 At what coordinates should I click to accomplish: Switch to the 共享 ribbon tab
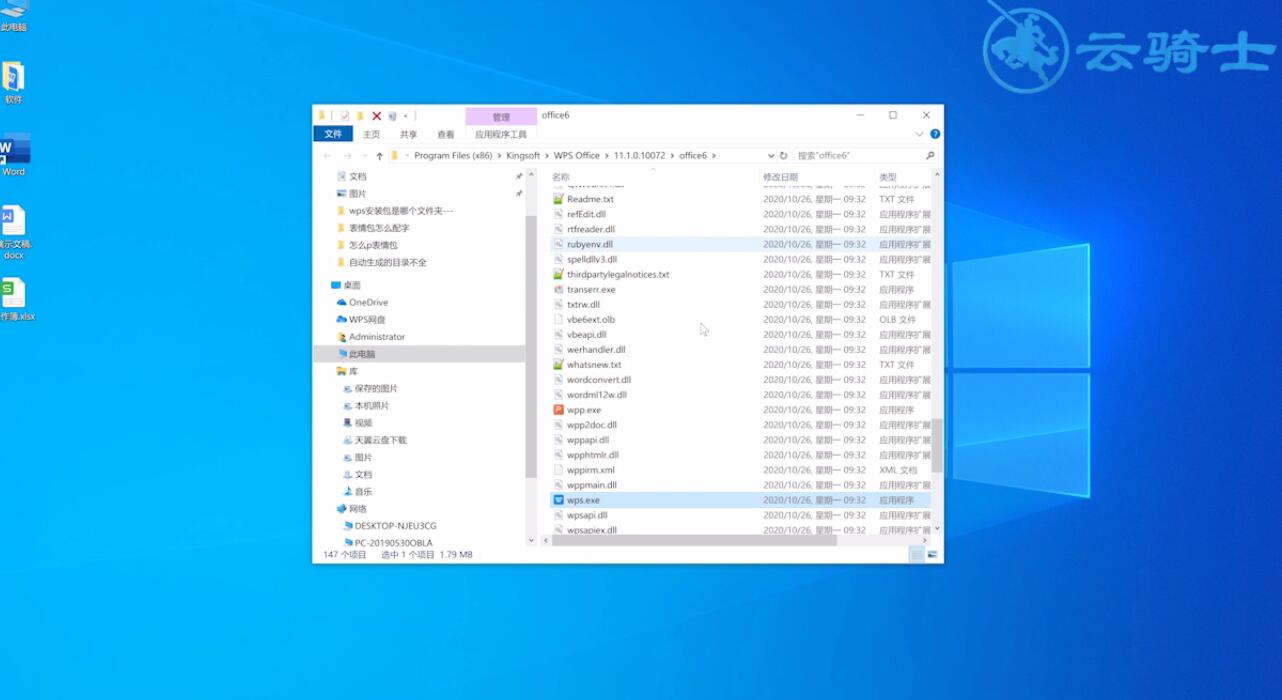(x=408, y=134)
